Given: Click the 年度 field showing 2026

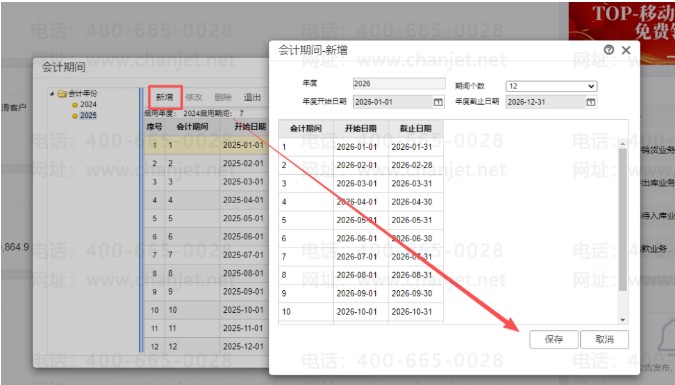Looking at the screenshot, I should pos(399,84).
